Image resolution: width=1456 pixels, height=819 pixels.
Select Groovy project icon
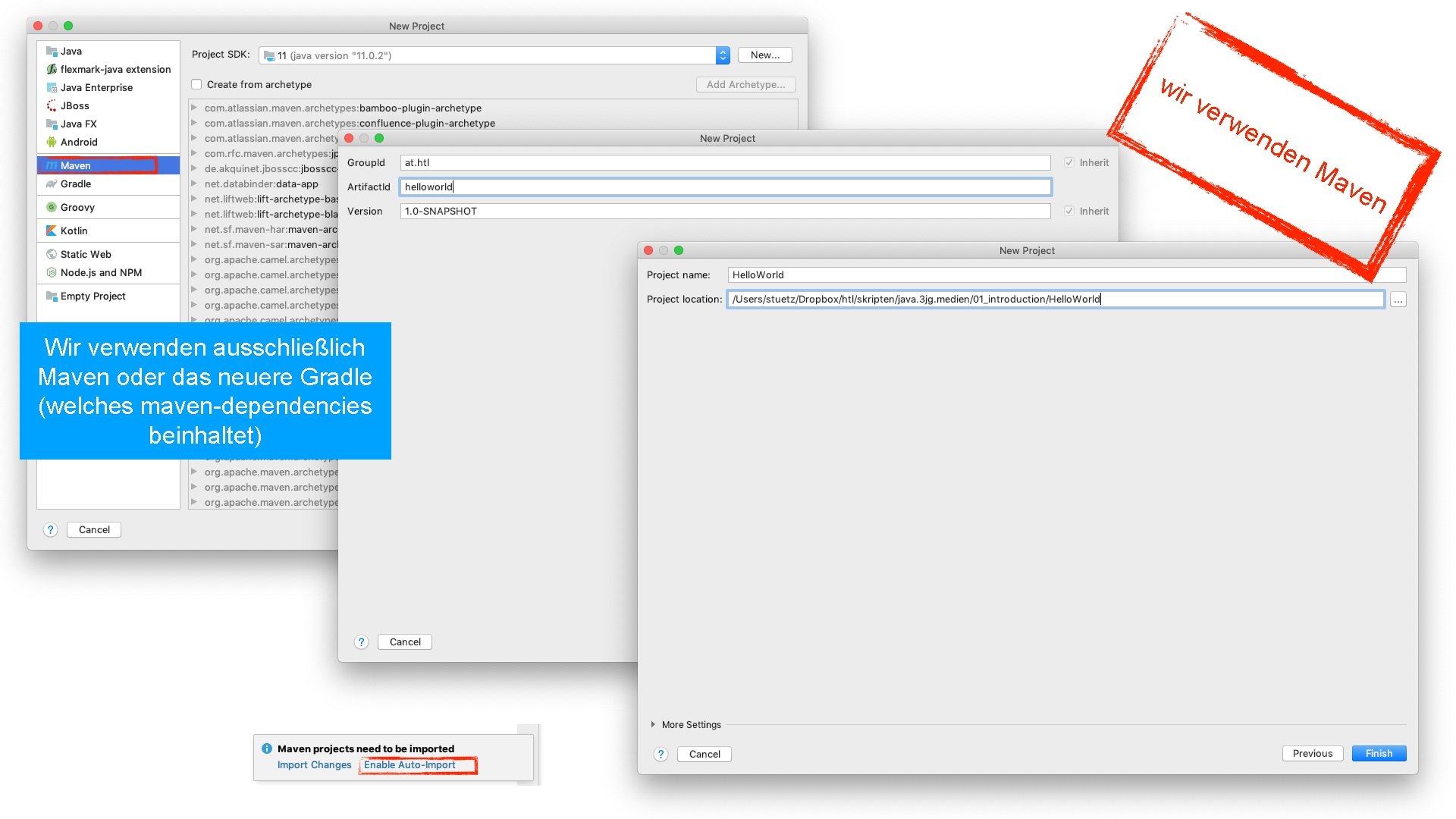(52, 207)
